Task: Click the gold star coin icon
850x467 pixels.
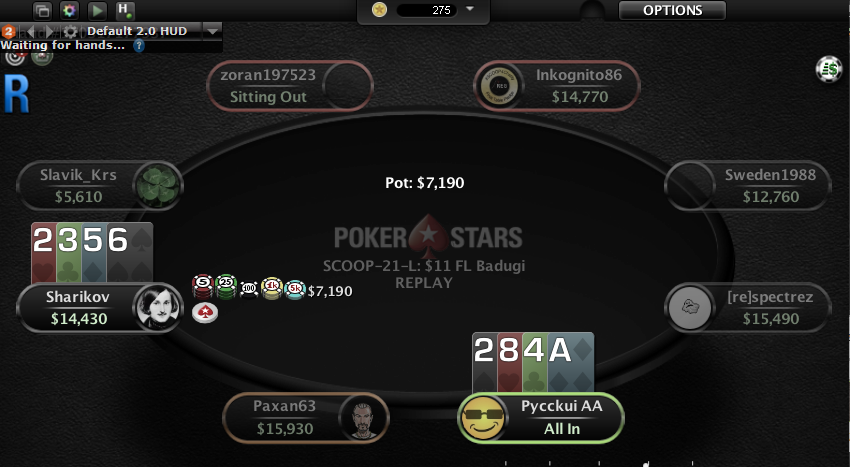Action: pos(379,10)
